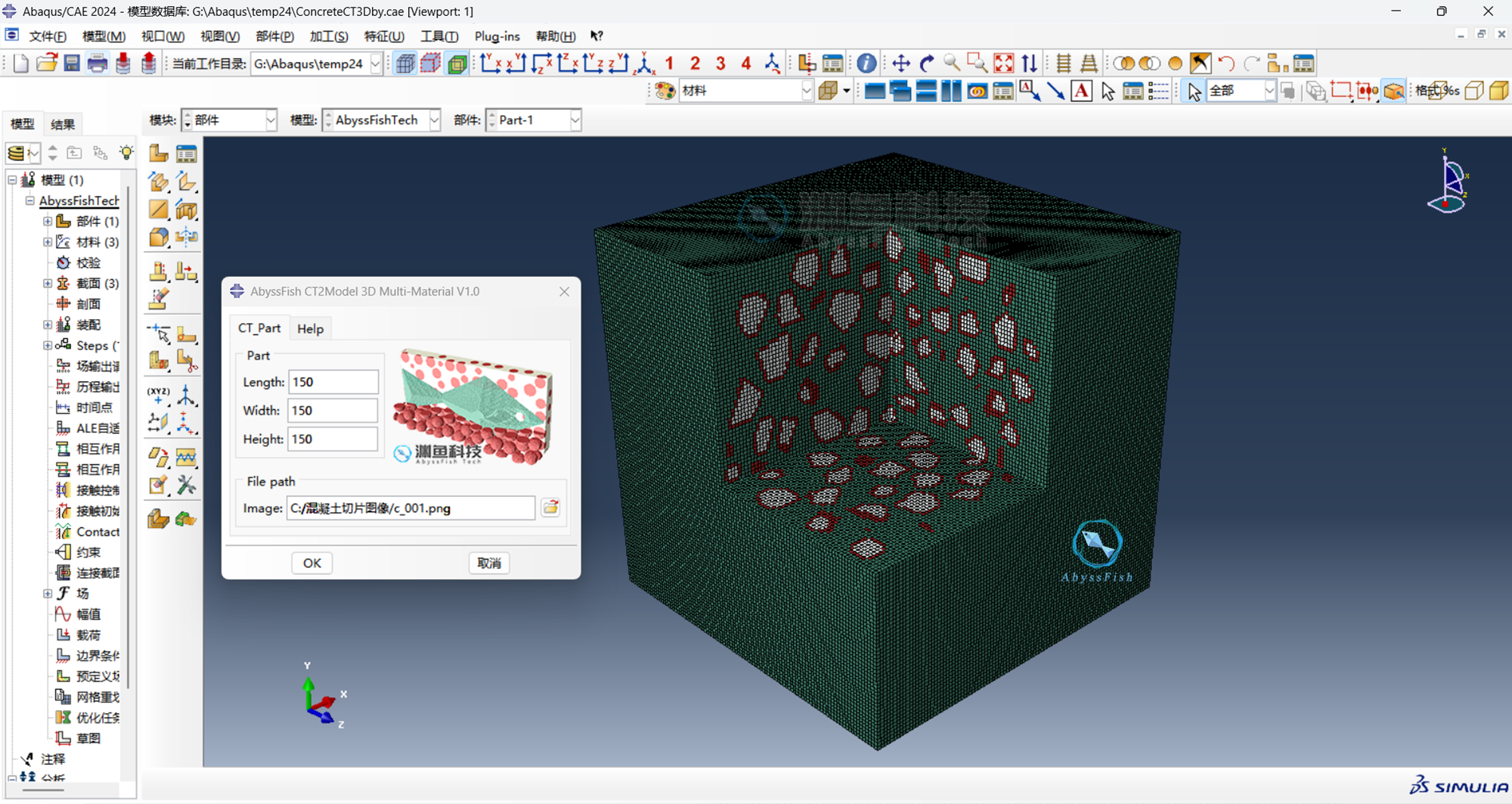
Task: Click the Create text annotation A icon
Action: pos(1082,91)
